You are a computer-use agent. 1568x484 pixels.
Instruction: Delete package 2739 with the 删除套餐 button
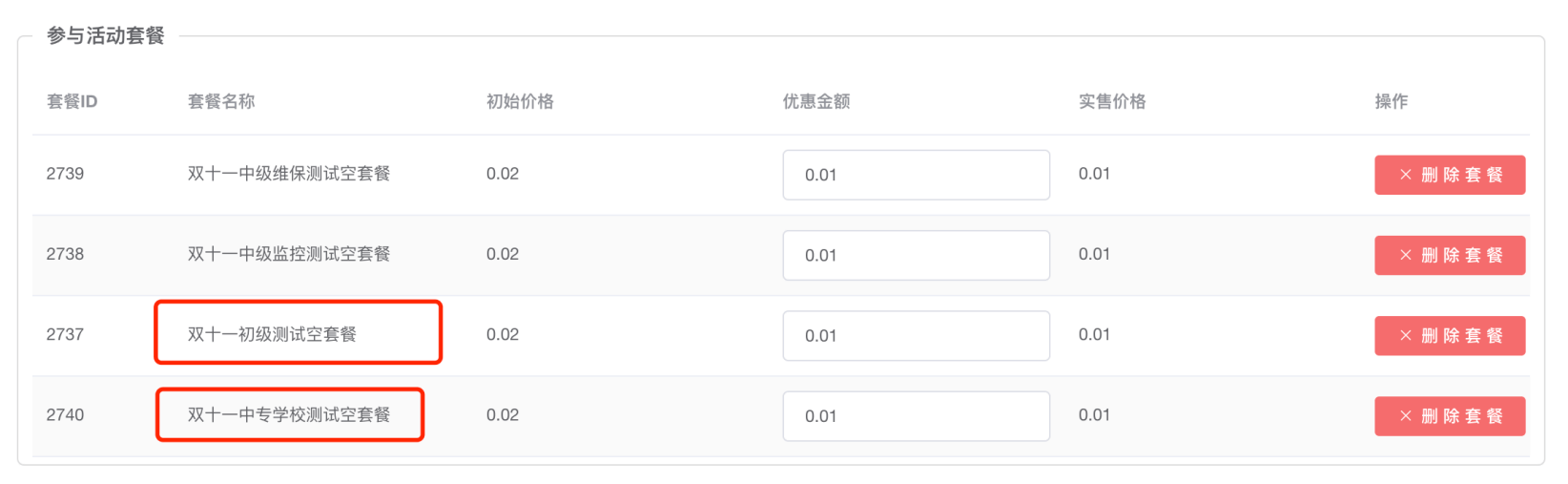coord(1449,175)
